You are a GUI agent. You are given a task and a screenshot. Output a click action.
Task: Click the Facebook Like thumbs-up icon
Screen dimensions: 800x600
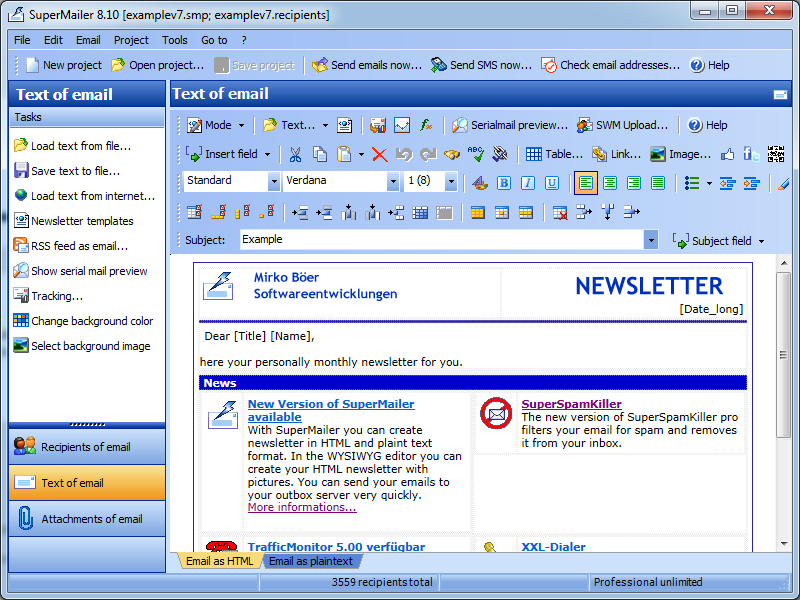727,154
